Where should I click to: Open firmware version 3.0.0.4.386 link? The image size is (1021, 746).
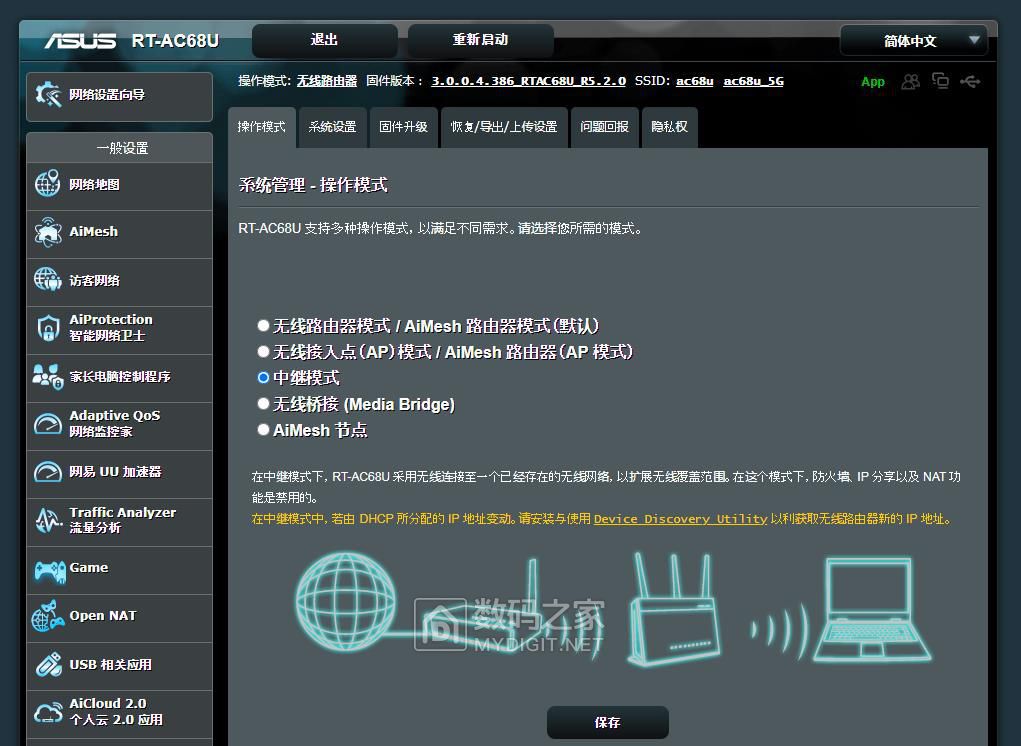click(x=529, y=81)
